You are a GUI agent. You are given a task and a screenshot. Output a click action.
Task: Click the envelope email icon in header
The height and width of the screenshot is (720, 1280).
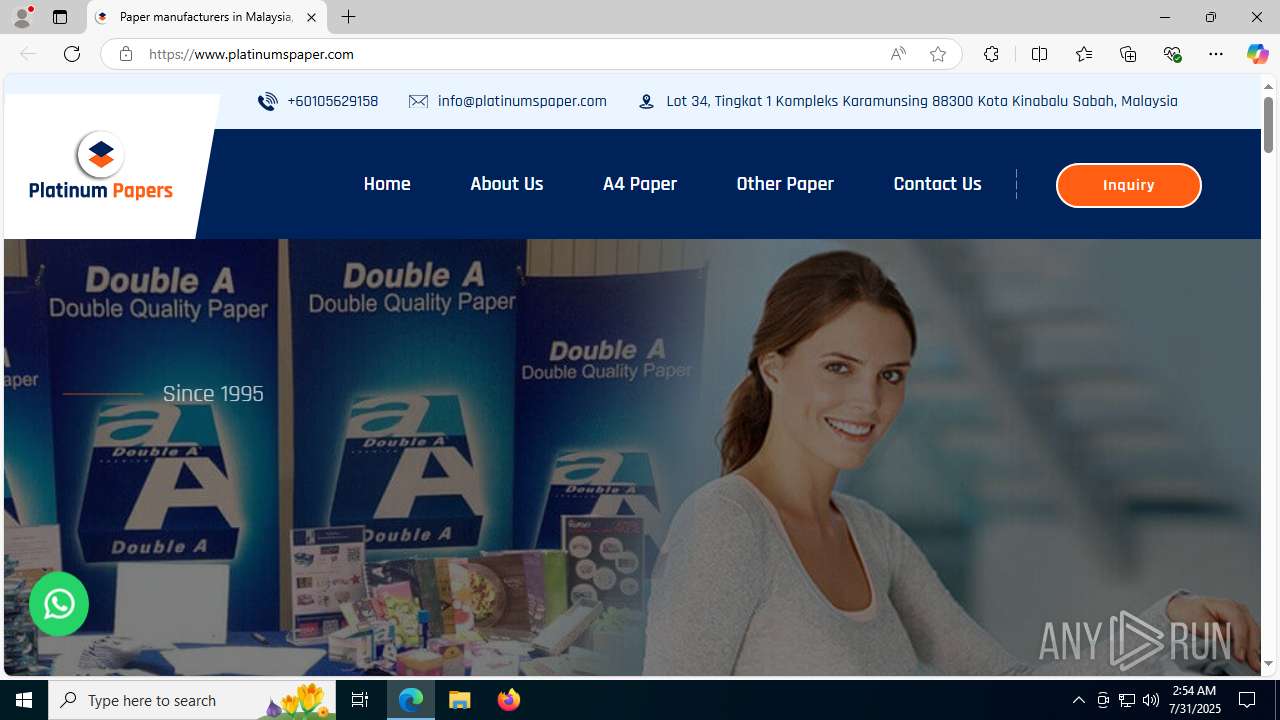coord(418,101)
